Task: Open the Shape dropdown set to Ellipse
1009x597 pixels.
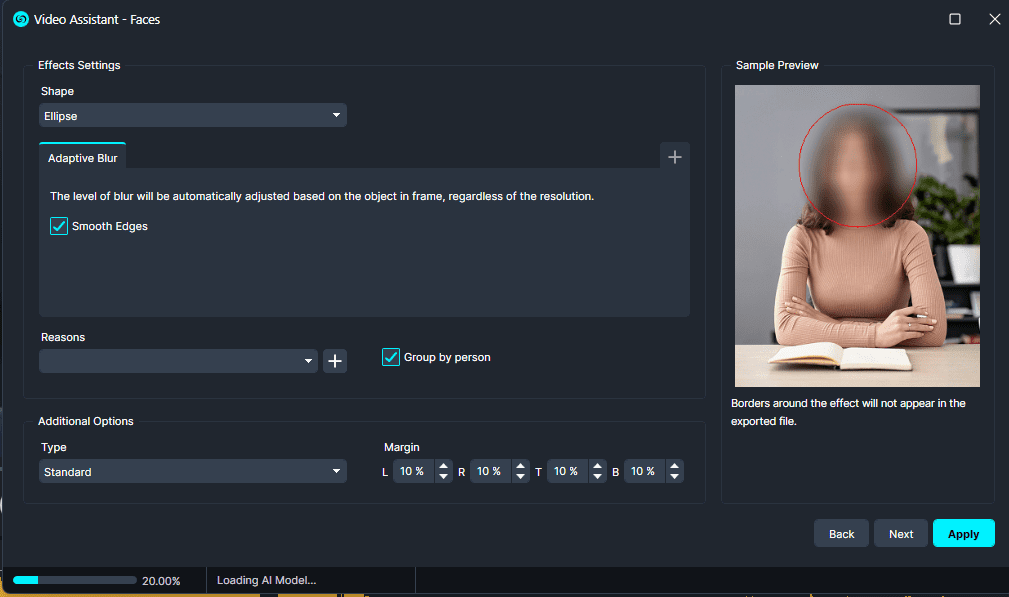Action: [193, 116]
